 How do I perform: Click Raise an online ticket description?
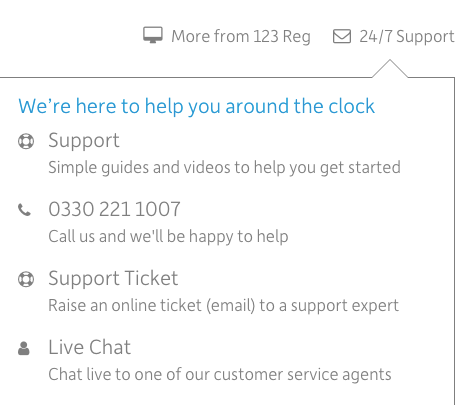coord(224,306)
